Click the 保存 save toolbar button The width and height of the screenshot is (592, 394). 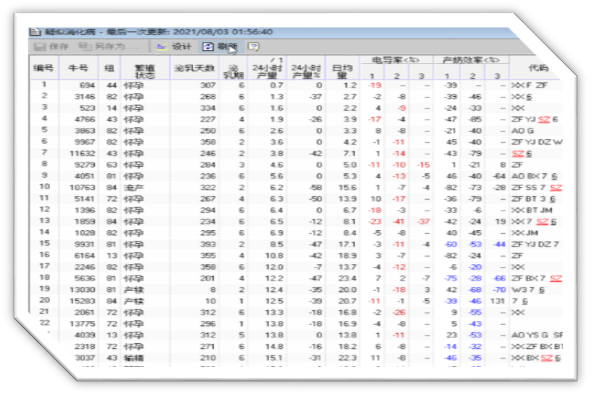coord(51,46)
